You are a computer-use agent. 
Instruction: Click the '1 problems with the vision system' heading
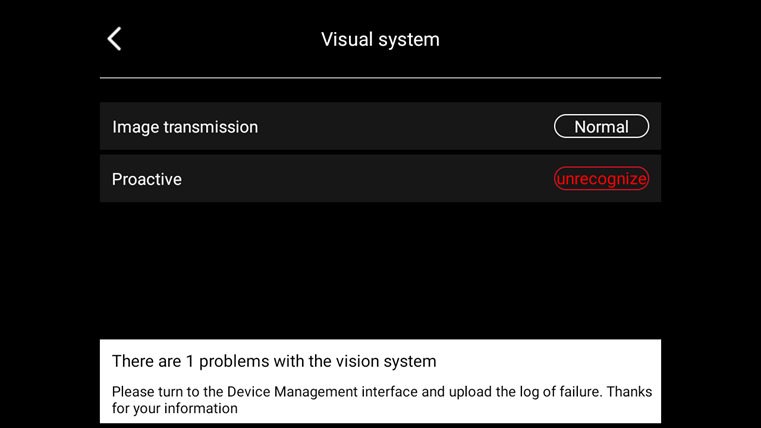pyautogui.click(x=274, y=362)
